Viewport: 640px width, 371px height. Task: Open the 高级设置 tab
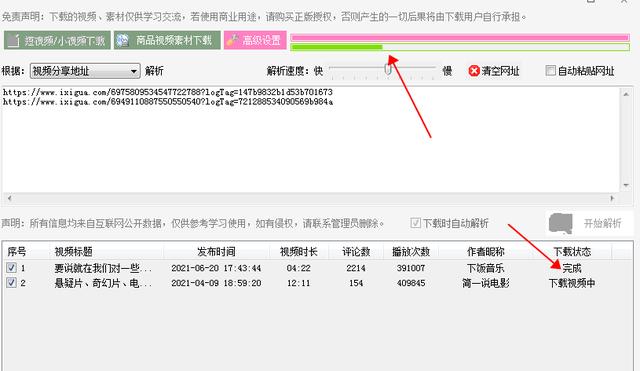click(x=255, y=40)
